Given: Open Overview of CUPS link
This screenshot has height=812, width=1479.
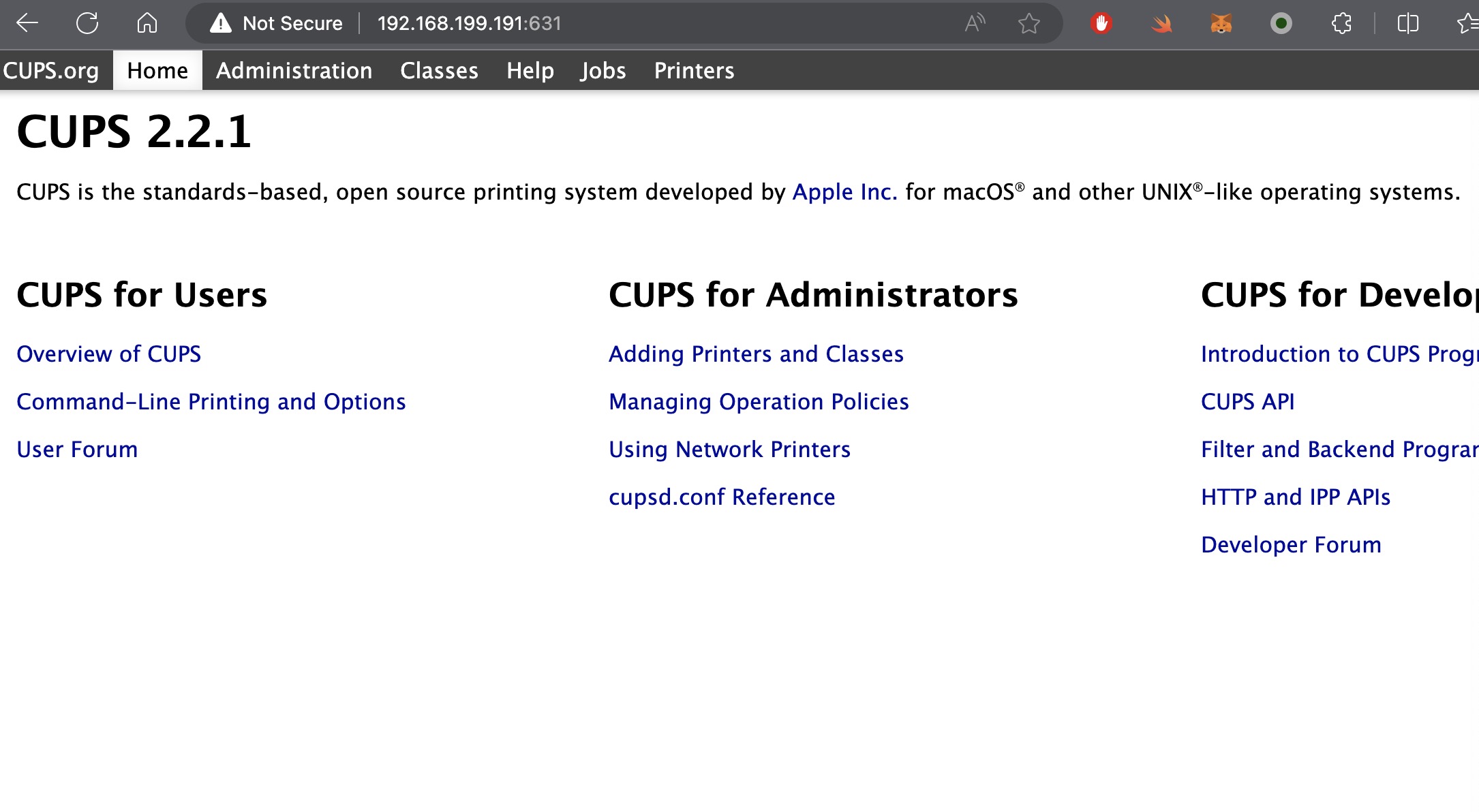Looking at the screenshot, I should pyautogui.click(x=109, y=354).
